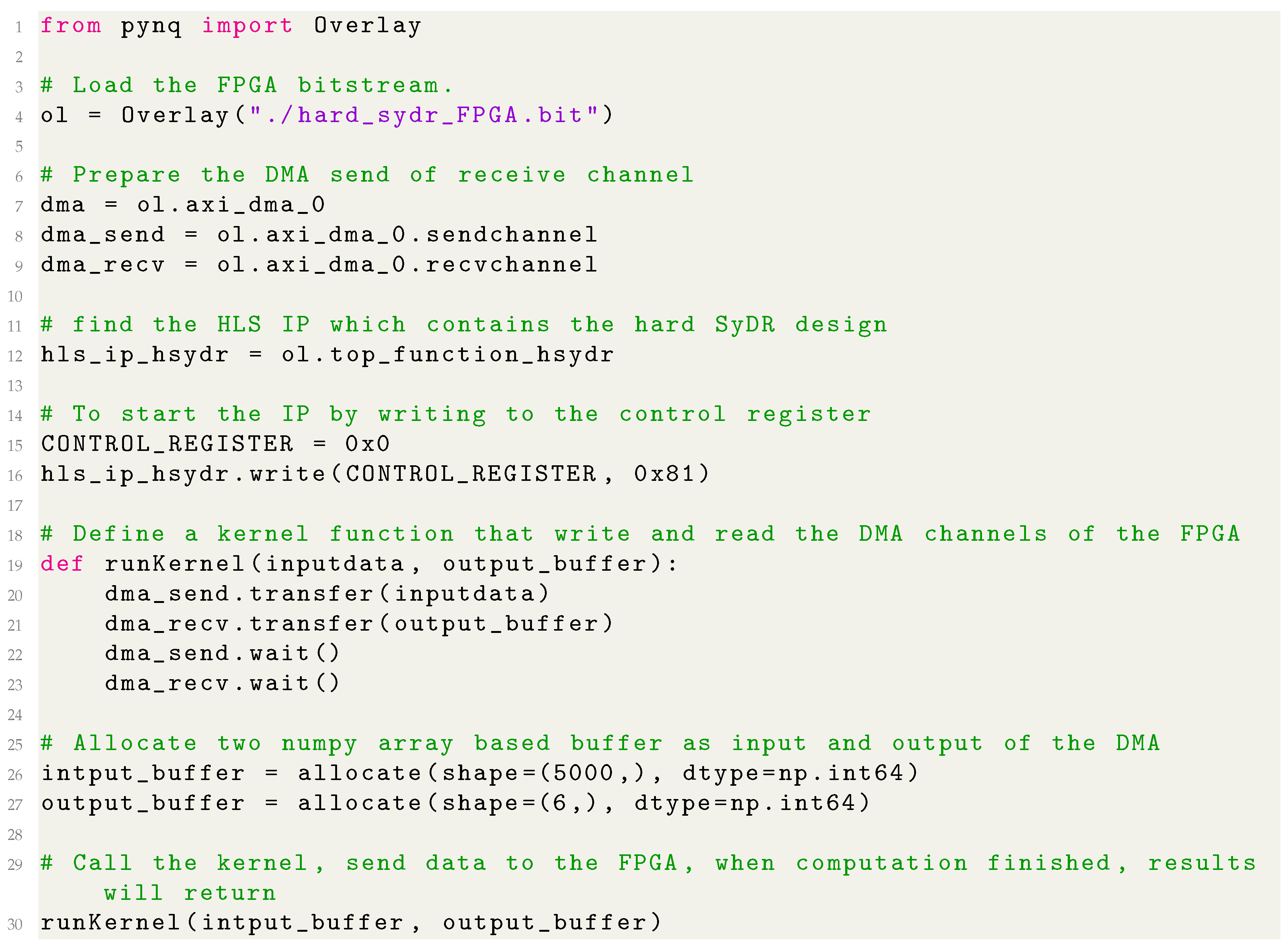Click the runKernel function name in its definition
The width and height of the screenshot is (1288, 945).
pyautogui.click(x=174, y=564)
